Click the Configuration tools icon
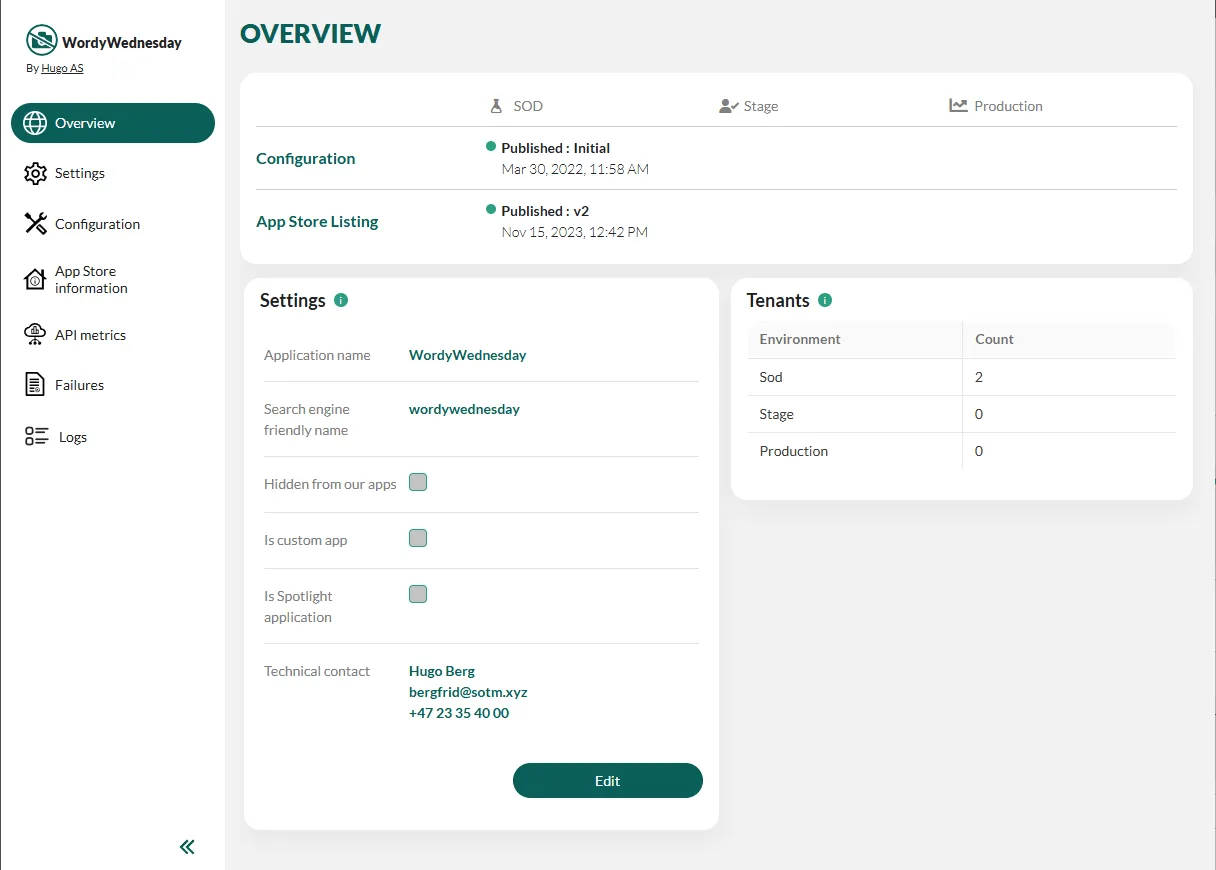 pyautogui.click(x=35, y=224)
